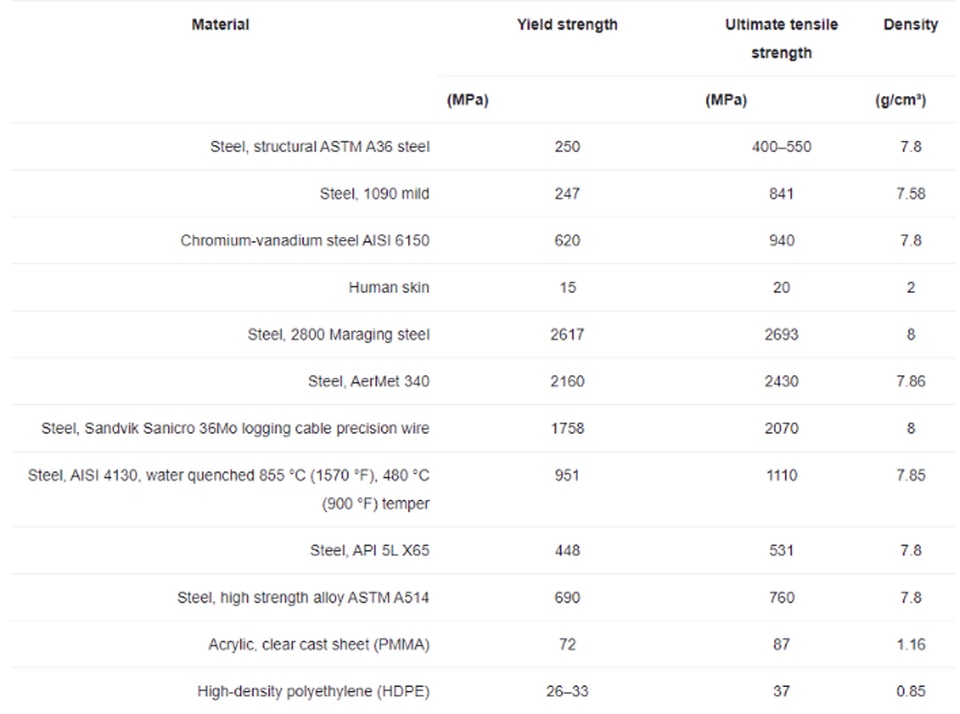Click the g/cm³ unit label
Image resolution: width=960 pixels, height=714 pixels.
[901, 100]
